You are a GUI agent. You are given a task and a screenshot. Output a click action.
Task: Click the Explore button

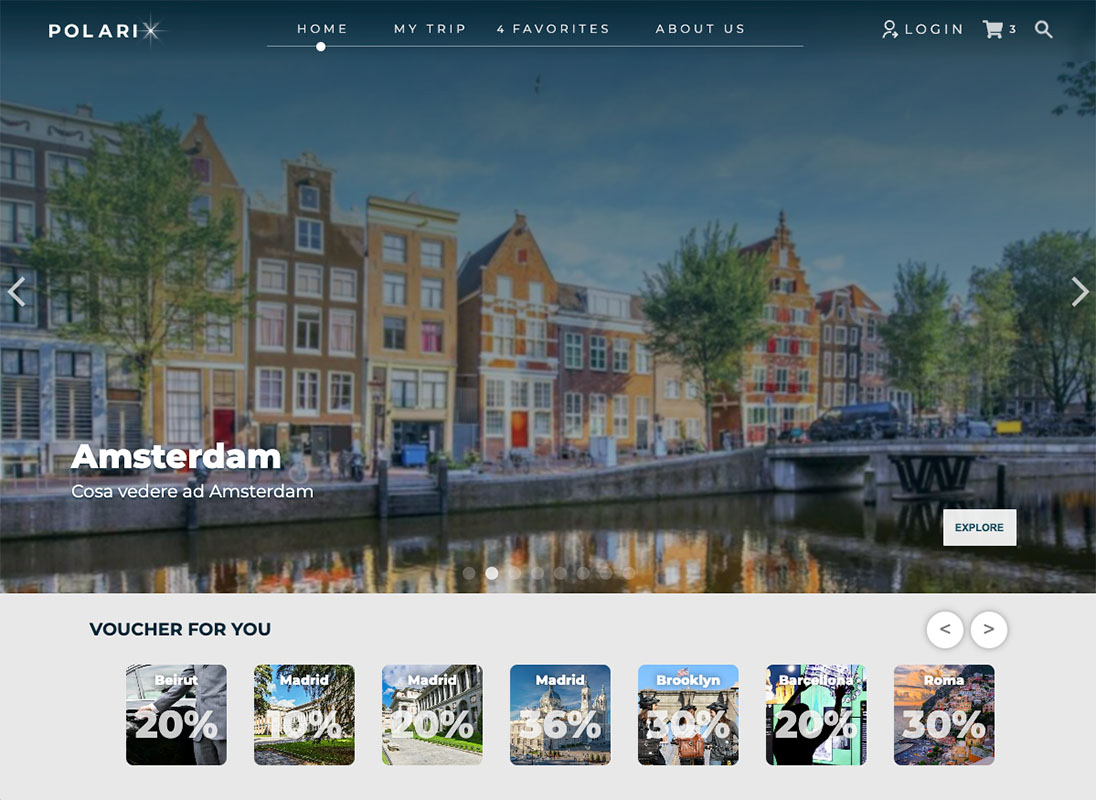click(x=979, y=528)
